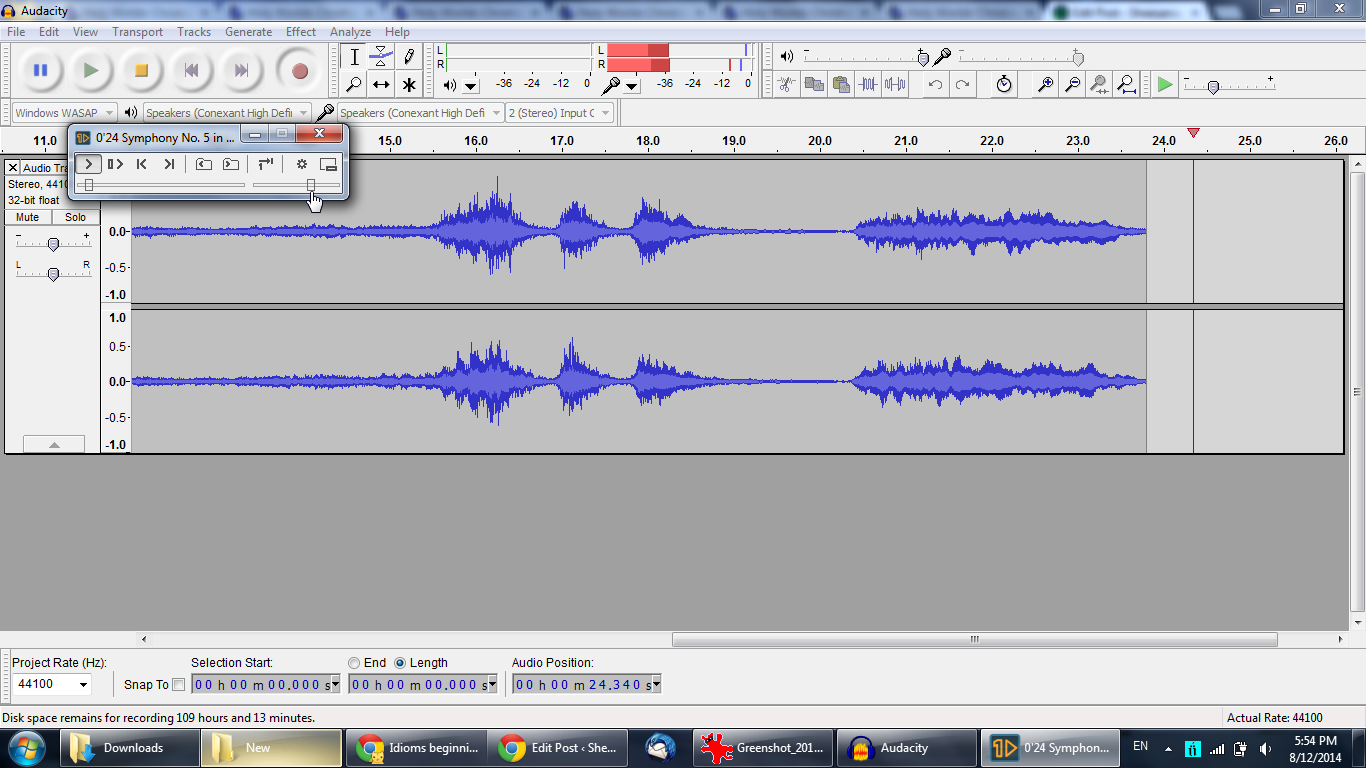Open settings gear in Symphony player window
This screenshot has height=768, width=1366.
(301, 164)
